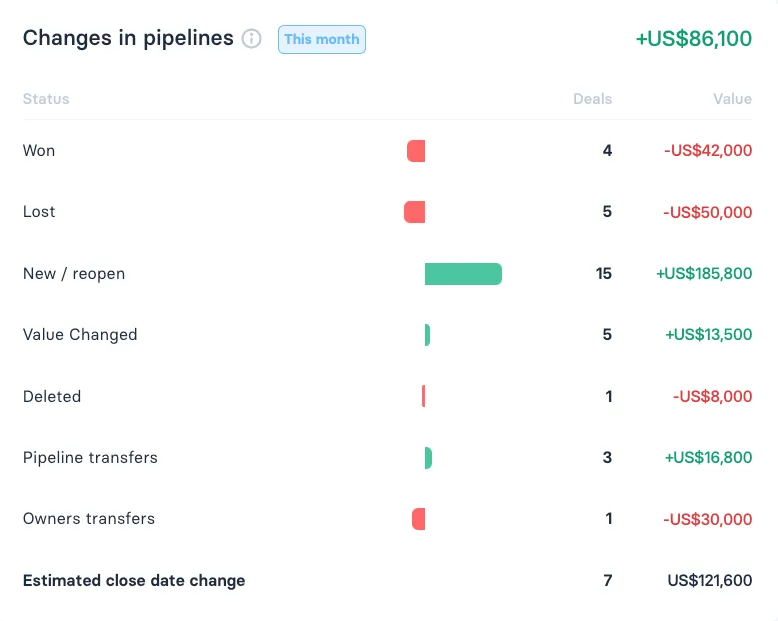778x621 pixels.
Task: Click the 15 deals count for New / reopen
Action: tap(603, 274)
